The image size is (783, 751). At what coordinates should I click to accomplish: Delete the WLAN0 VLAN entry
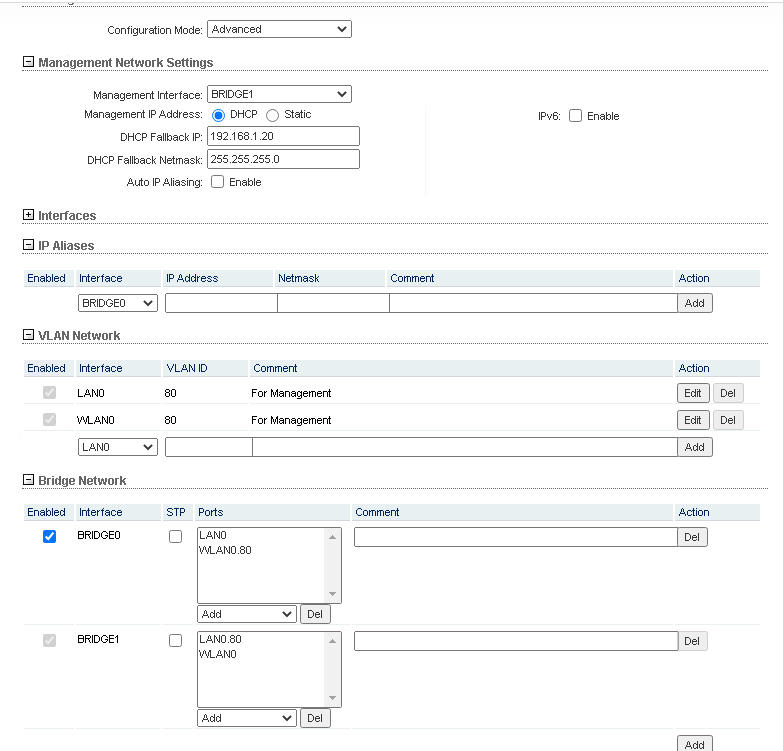click(727, 420)
